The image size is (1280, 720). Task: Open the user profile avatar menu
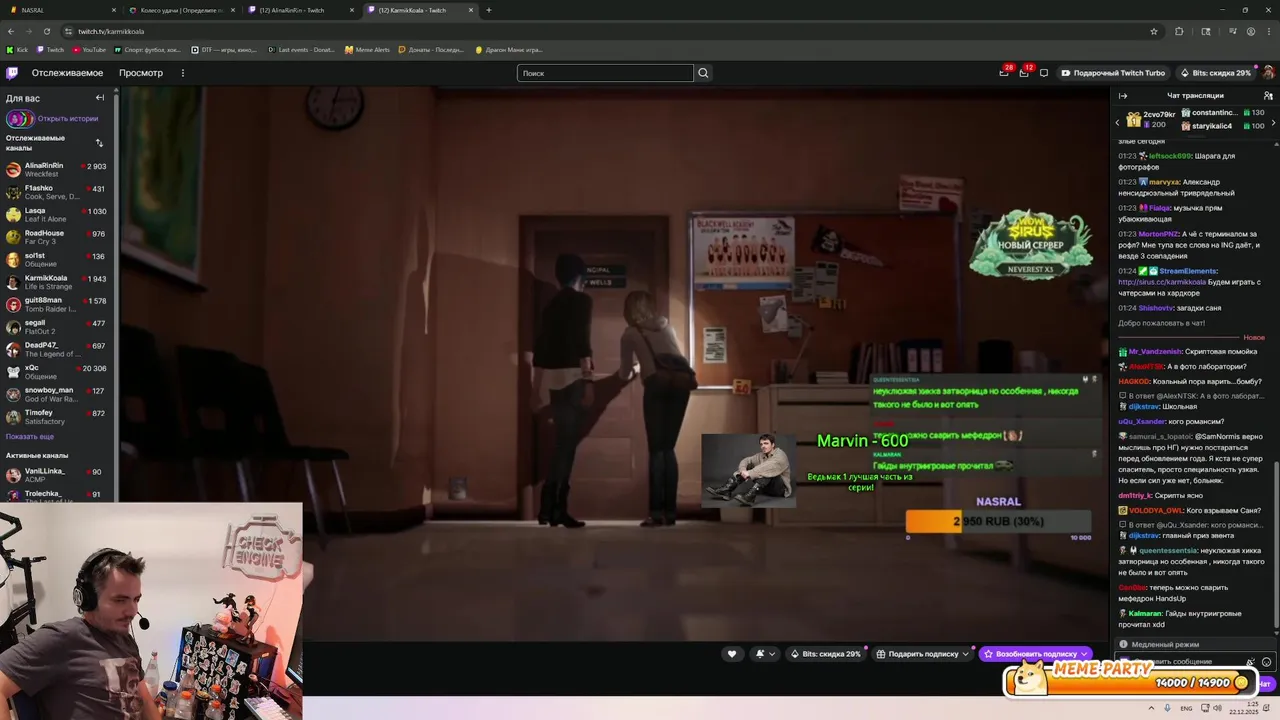[x=1268, y=73]
